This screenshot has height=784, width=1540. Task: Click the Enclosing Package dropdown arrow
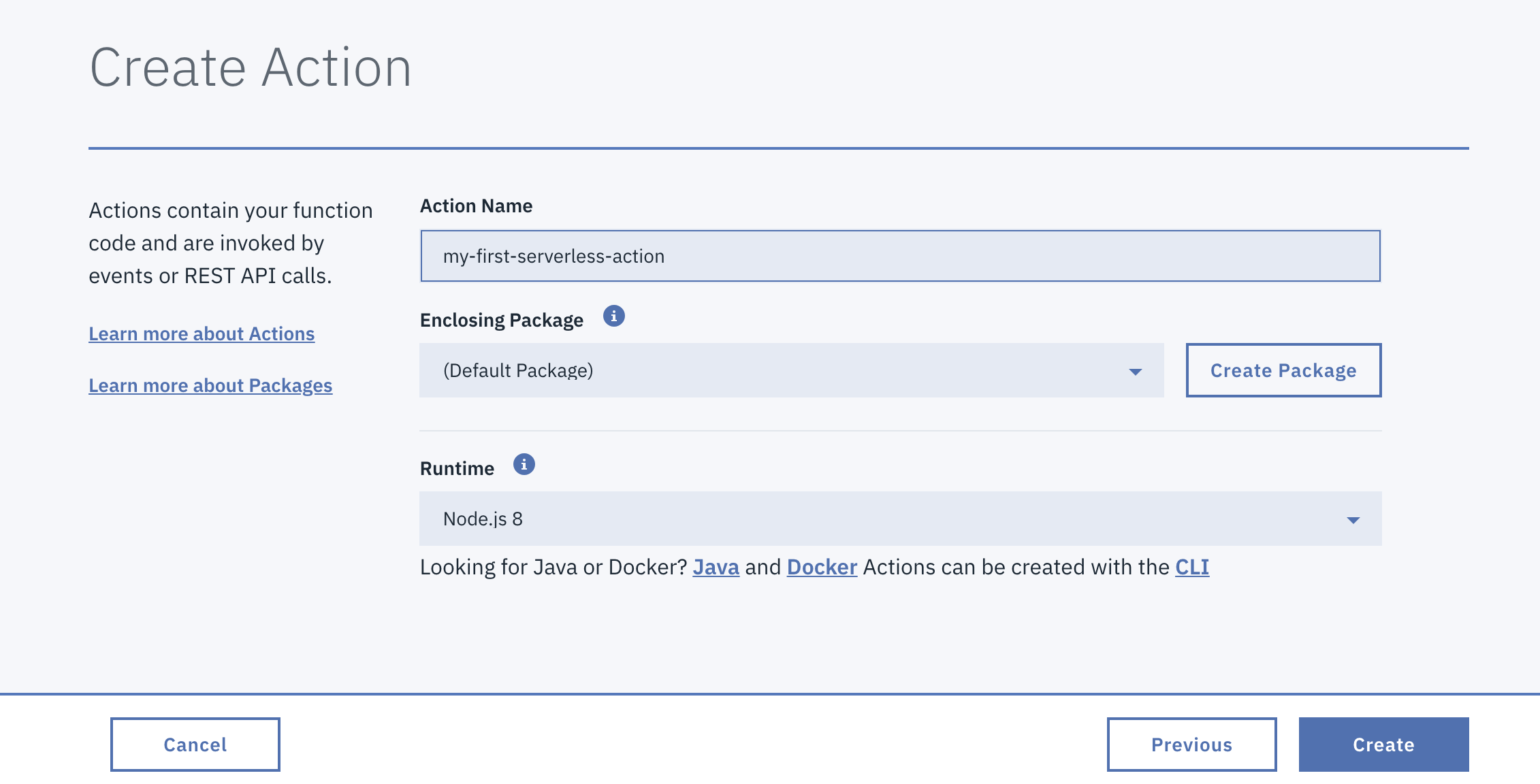[x=1135, y=372]
